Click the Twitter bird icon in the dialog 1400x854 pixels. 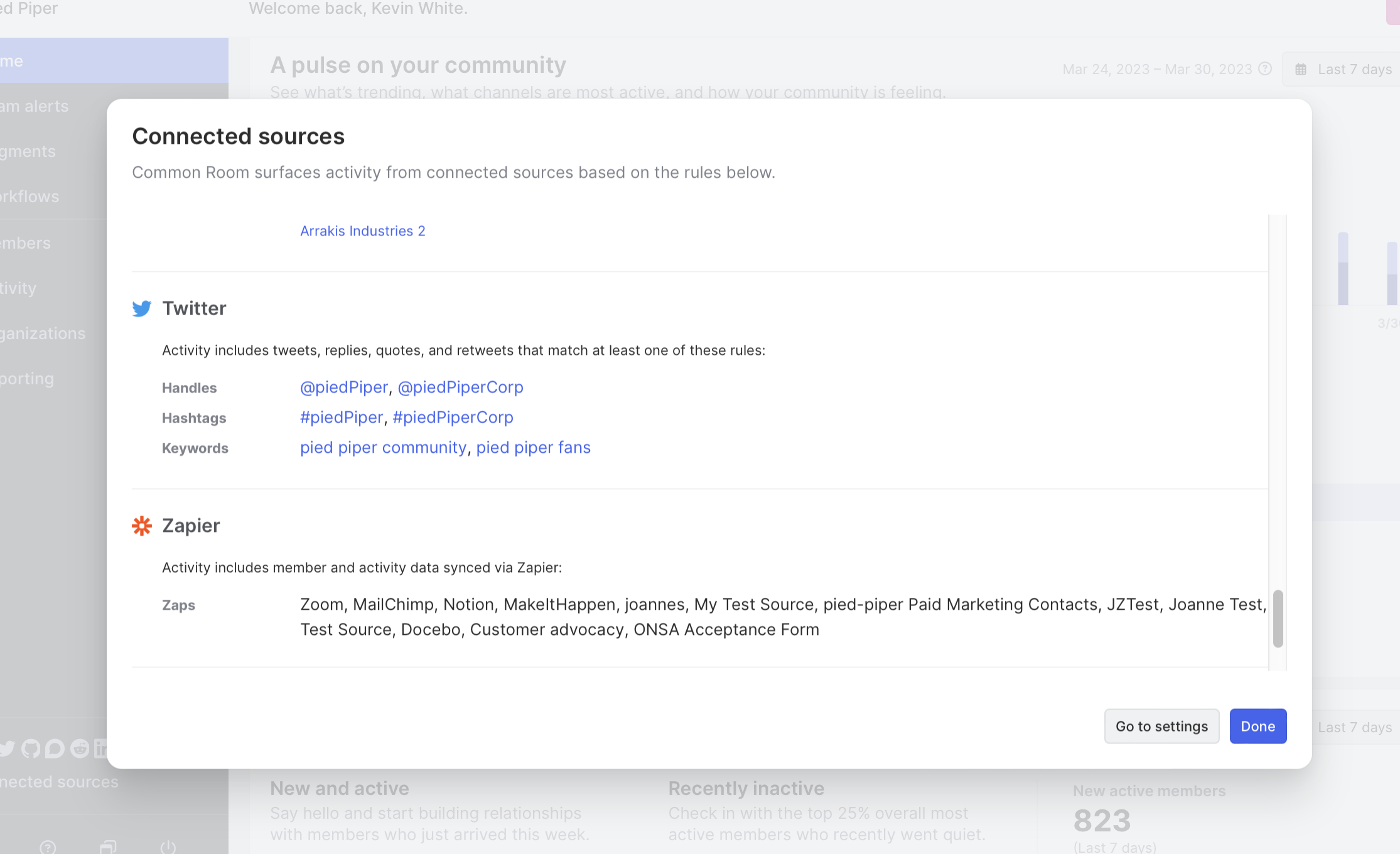click(142, 308)
